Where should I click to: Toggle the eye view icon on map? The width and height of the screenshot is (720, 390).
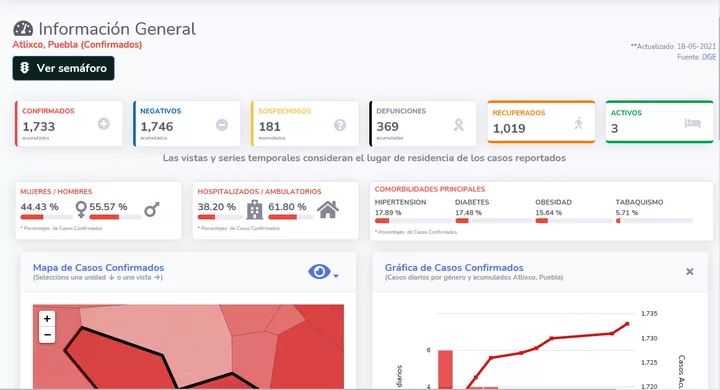(x=319, y=271)
